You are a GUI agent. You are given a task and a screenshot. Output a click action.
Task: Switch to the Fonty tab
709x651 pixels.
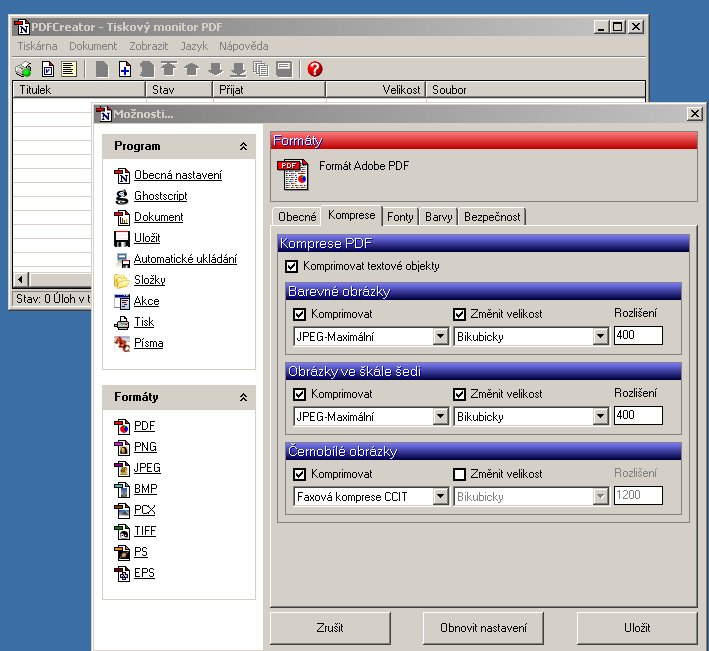click(x=400, y=217)
